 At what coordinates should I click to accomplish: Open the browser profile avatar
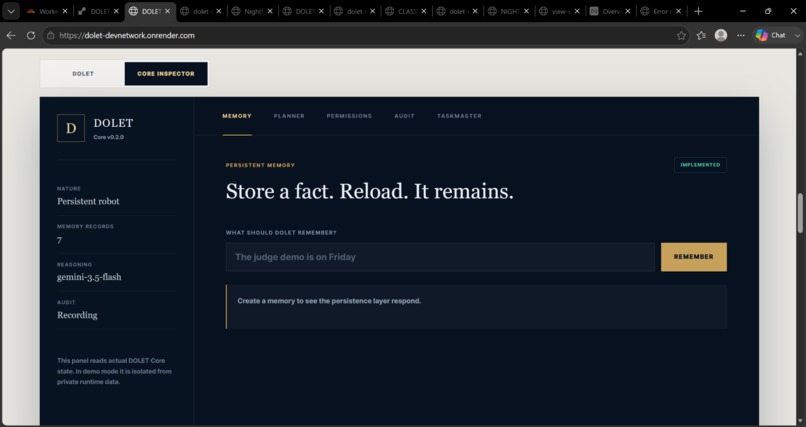point(721,35)
